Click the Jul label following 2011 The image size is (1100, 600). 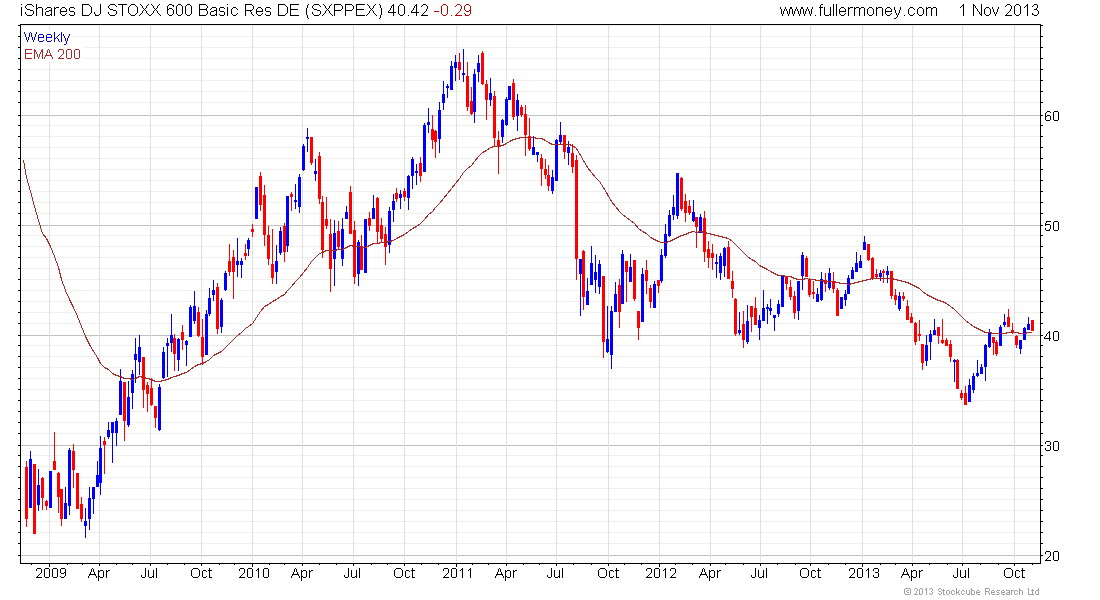point(555,573)
